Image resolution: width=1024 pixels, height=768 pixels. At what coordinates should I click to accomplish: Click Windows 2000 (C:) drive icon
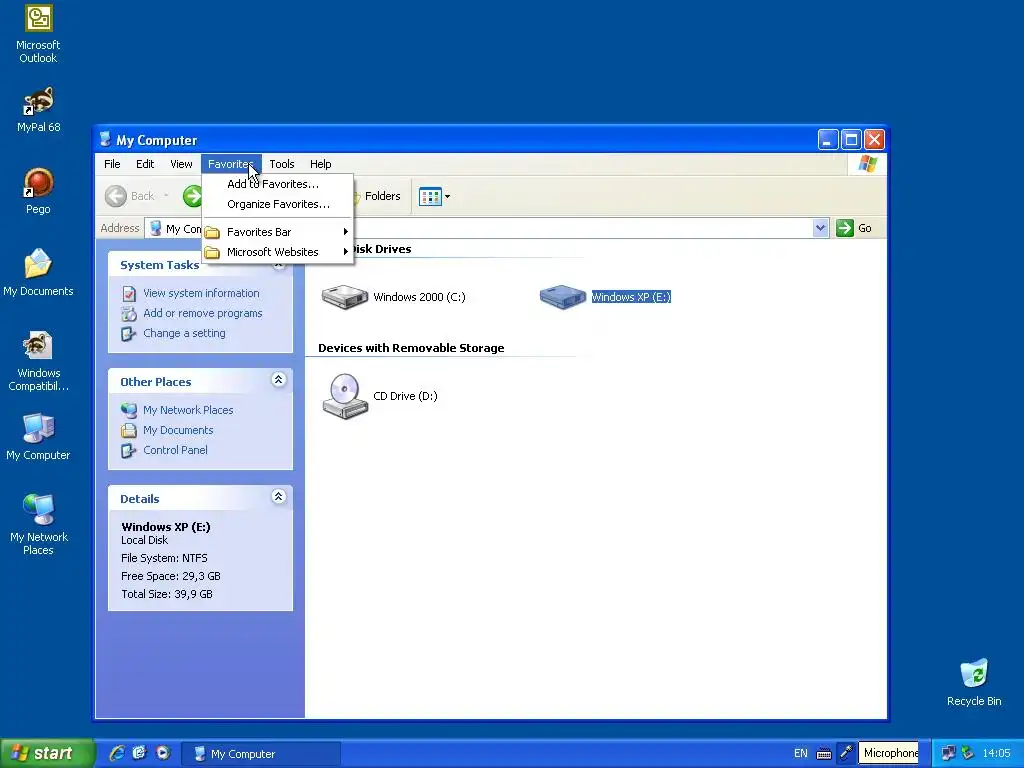(345, 297)
